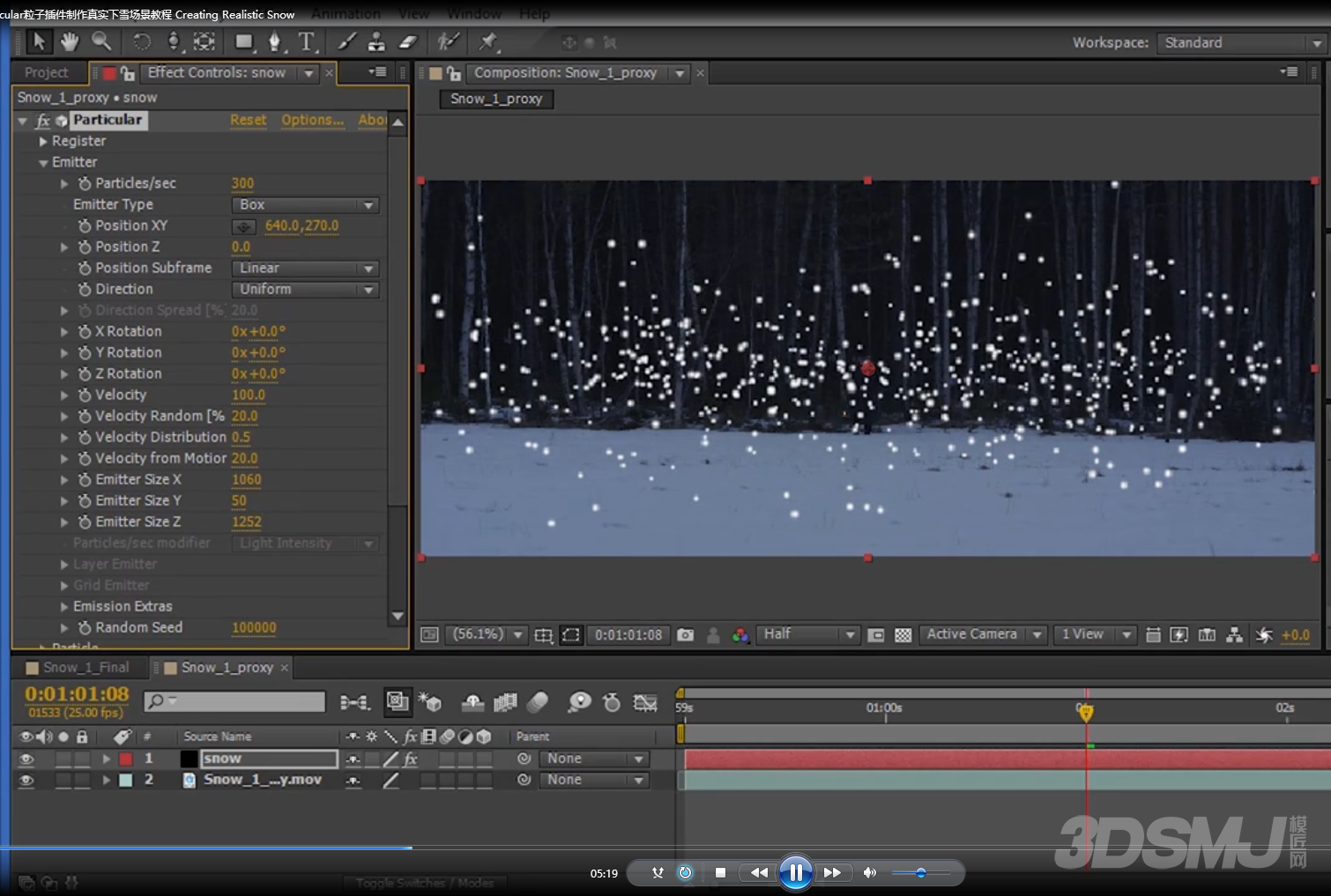The width and height of the screenshot is (1331, 896).
Task: Pause the video player
Action: pos(795,872)
